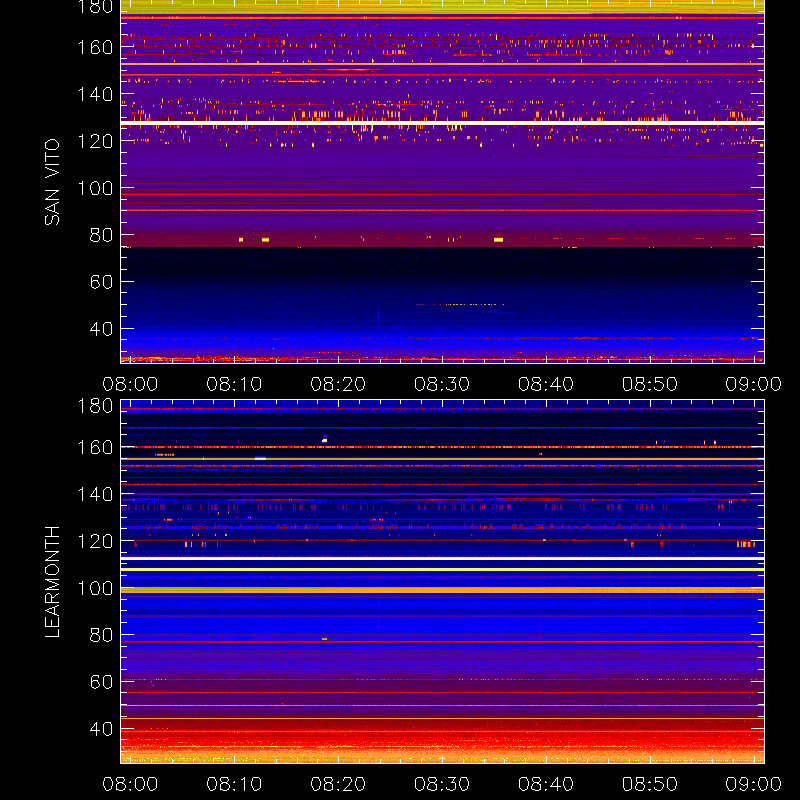Image resolution: width=800 pixels, height=800 pixels.
Task: Select the 40 tick label on SAN VITO plot
Action: (101, 329)
